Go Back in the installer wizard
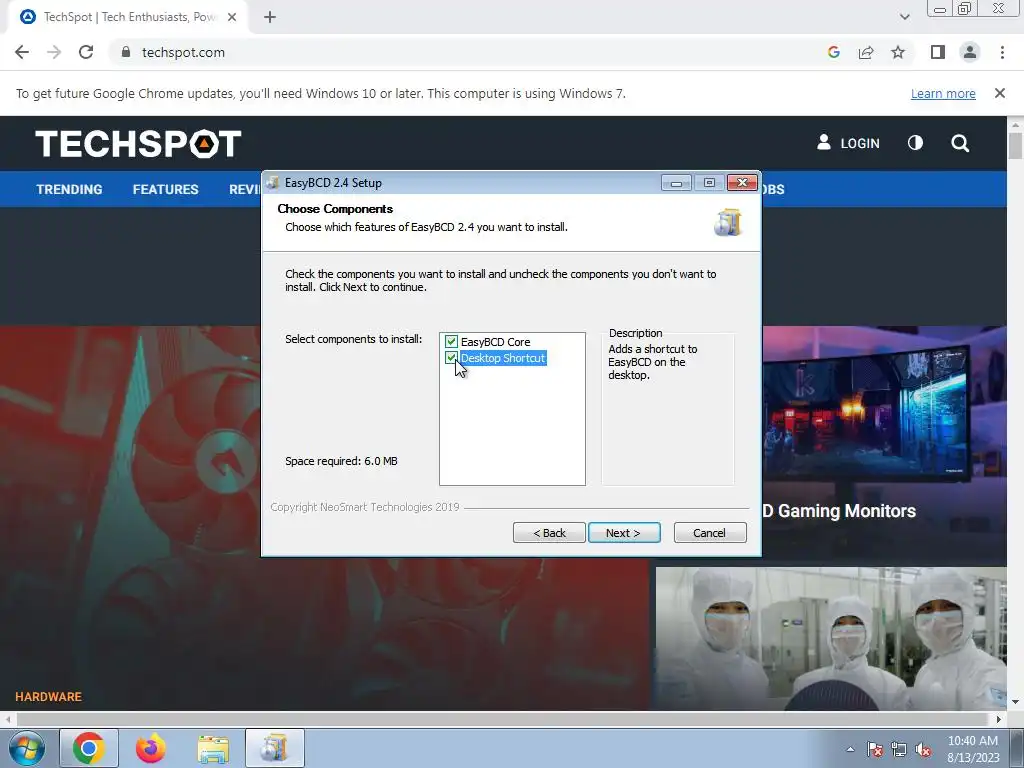The image size is (1024, 768). tap(549, 533)
